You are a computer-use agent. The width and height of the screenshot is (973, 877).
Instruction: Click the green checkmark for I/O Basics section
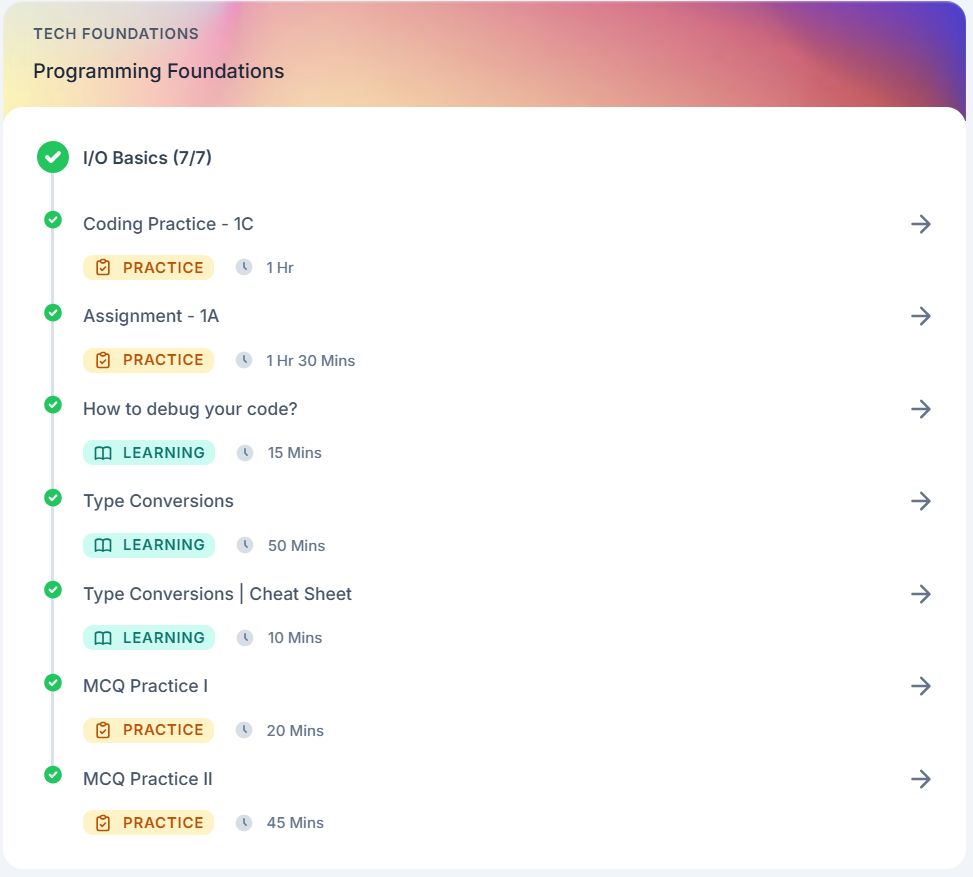click(53, 157)
